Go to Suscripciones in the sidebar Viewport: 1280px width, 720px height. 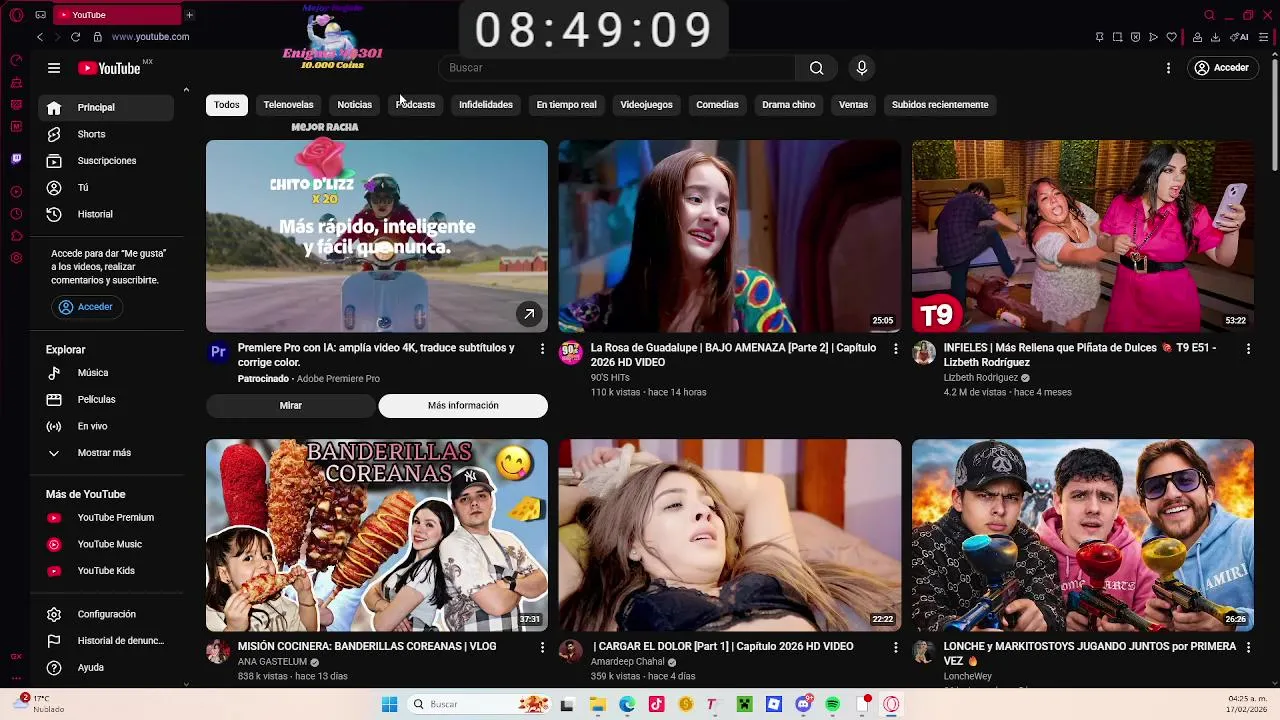[x=106, y=161]
